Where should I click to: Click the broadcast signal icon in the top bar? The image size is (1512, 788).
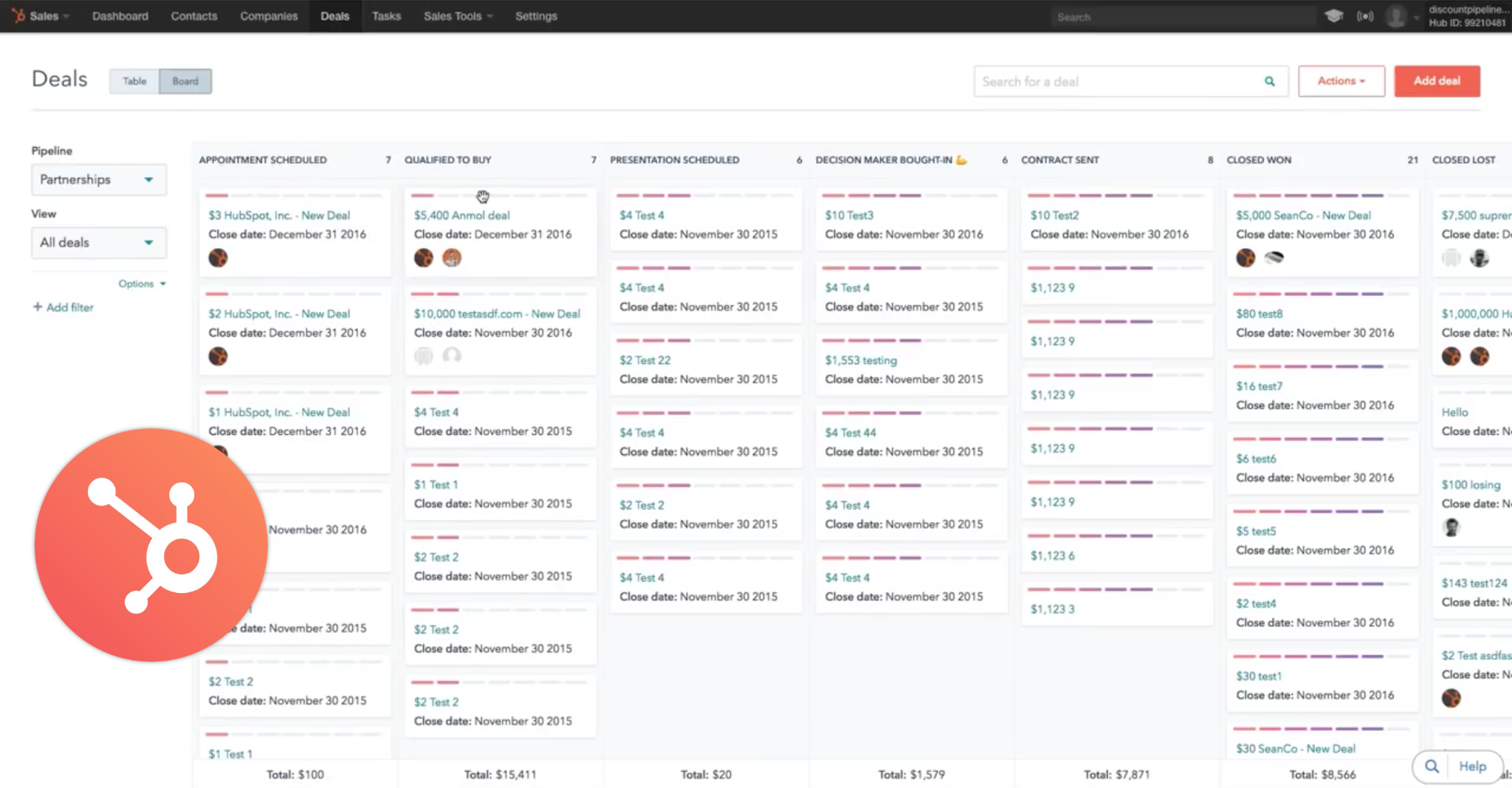1365,16
